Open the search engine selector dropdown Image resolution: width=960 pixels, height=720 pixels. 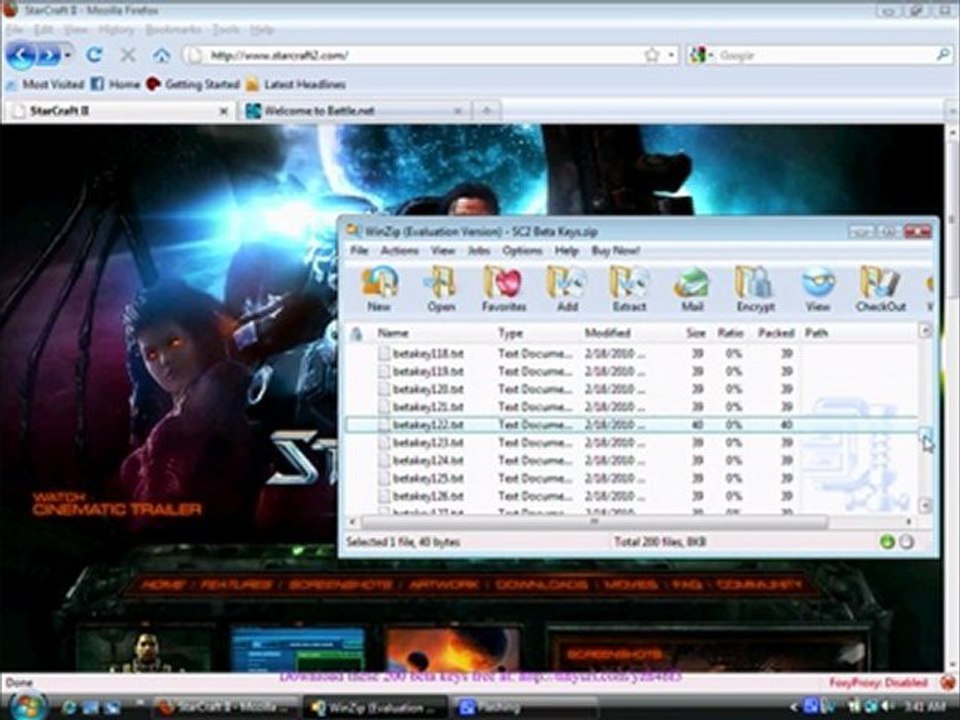[700, 55]
